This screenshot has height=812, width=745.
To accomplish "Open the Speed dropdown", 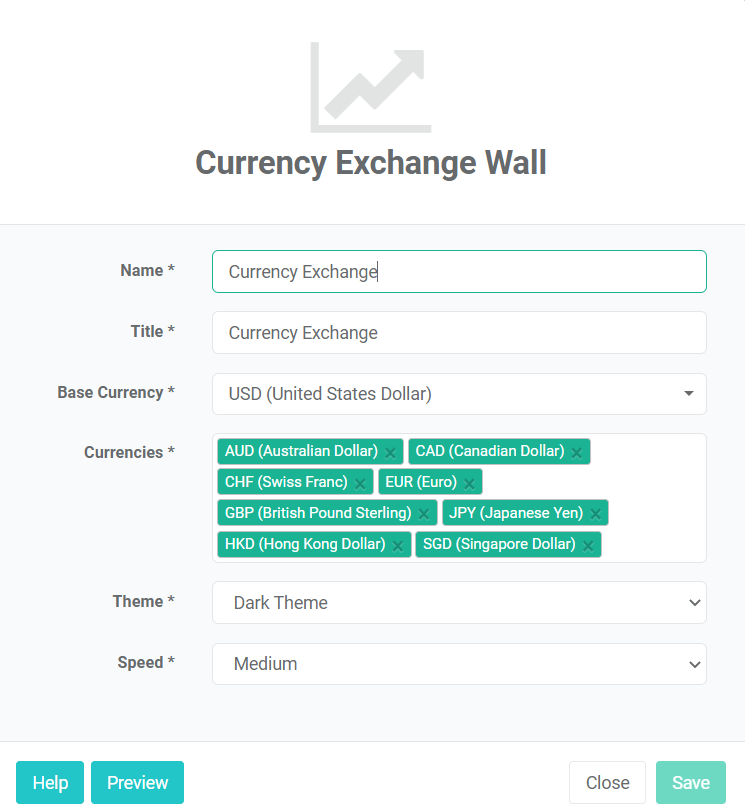I will (459, 664).
